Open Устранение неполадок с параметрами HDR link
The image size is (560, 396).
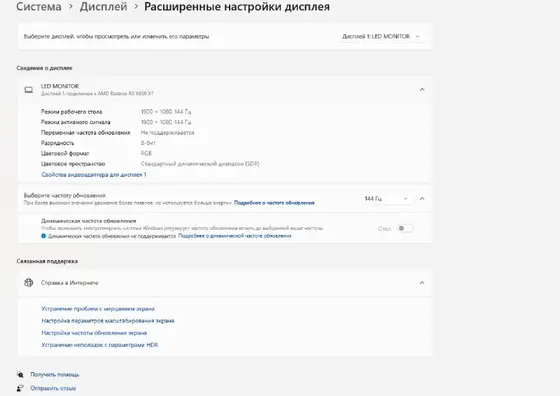[100, 345]
